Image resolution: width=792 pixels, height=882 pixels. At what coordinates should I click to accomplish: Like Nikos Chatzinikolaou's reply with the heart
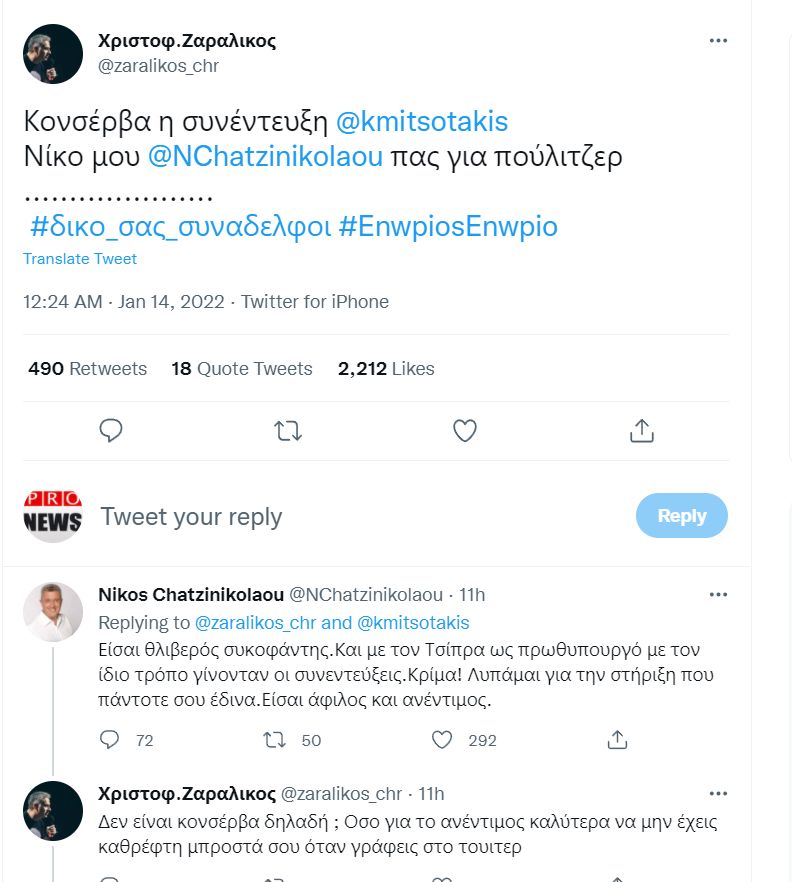pos(442,740)
